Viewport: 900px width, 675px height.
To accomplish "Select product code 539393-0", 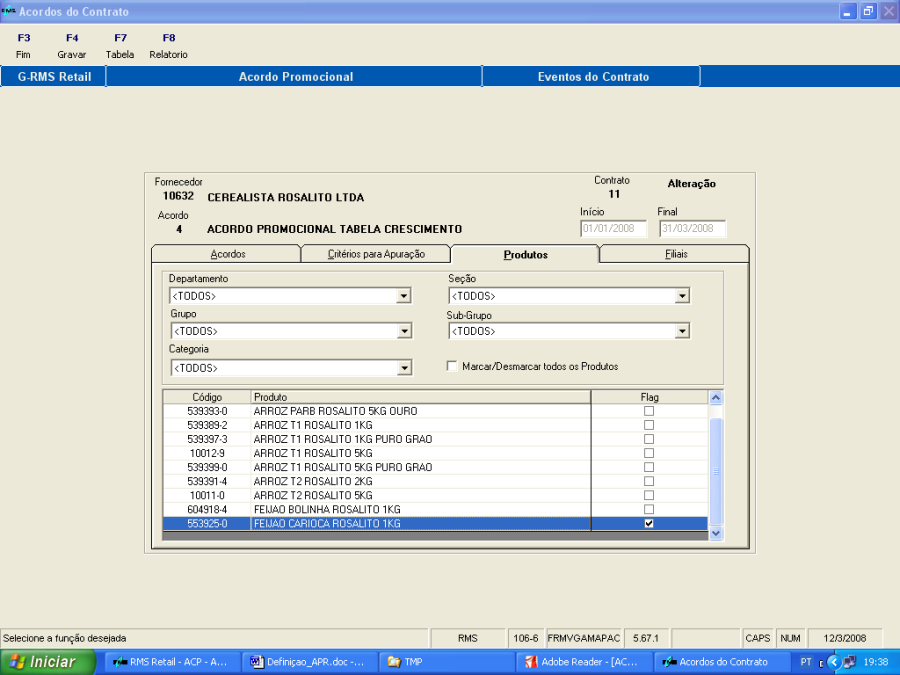I will (207, 411).
